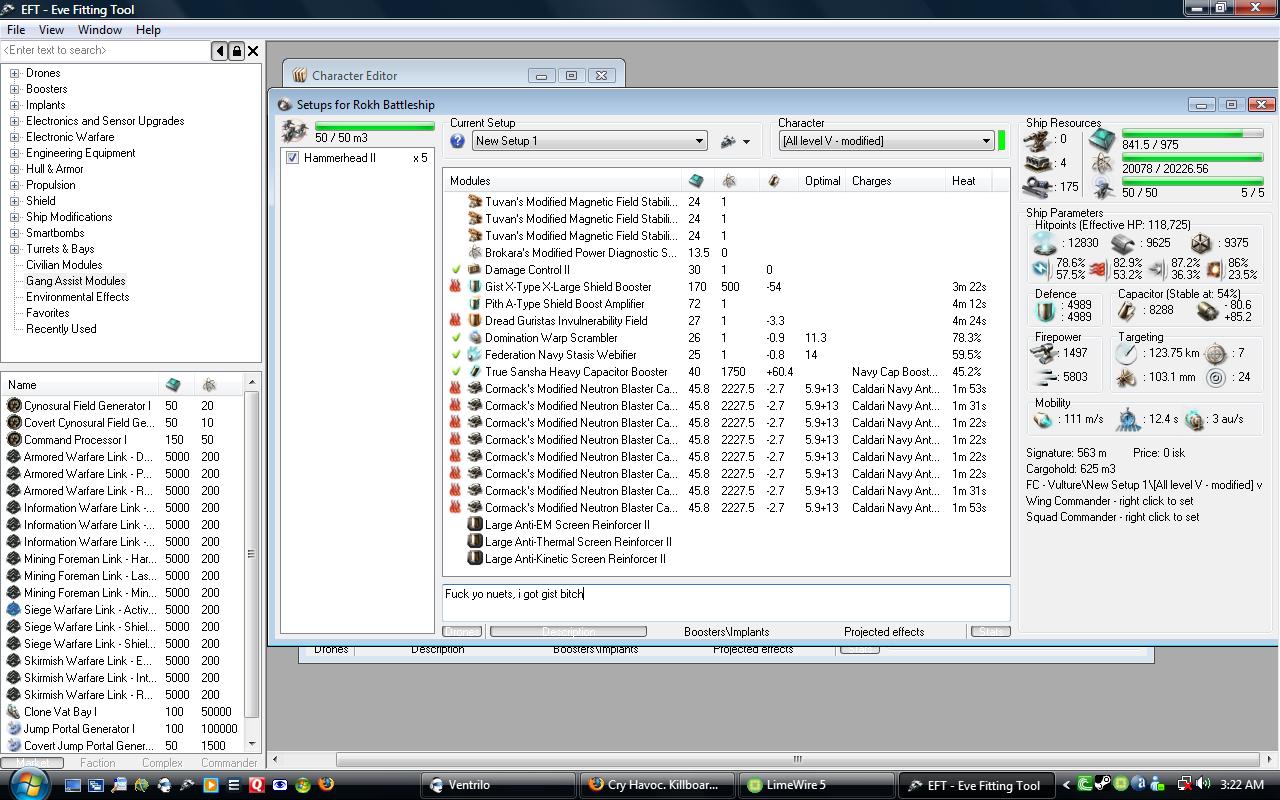
Task: Click the setup description text box
Action: (x=726, y=603)
